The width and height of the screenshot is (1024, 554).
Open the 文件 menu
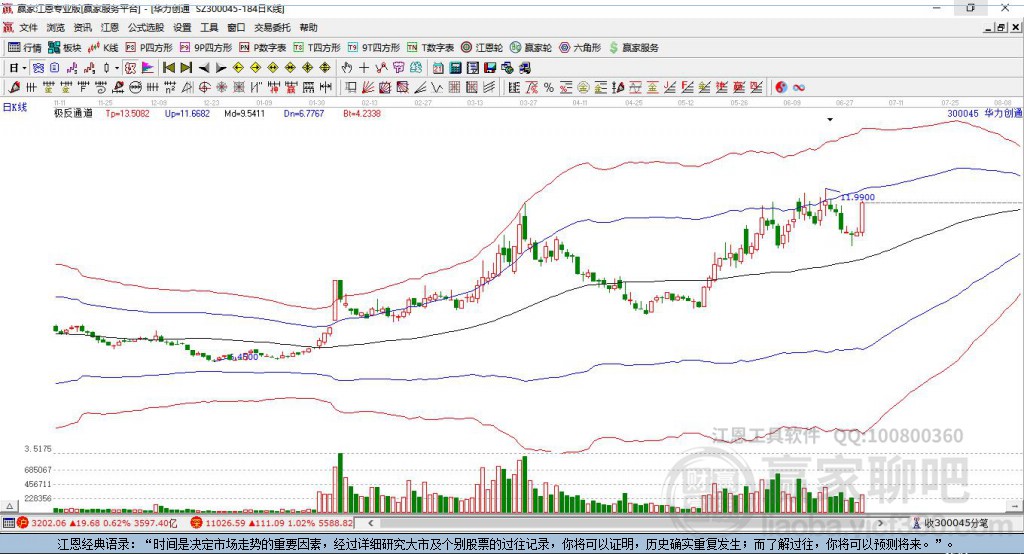[x=28, y=27]
